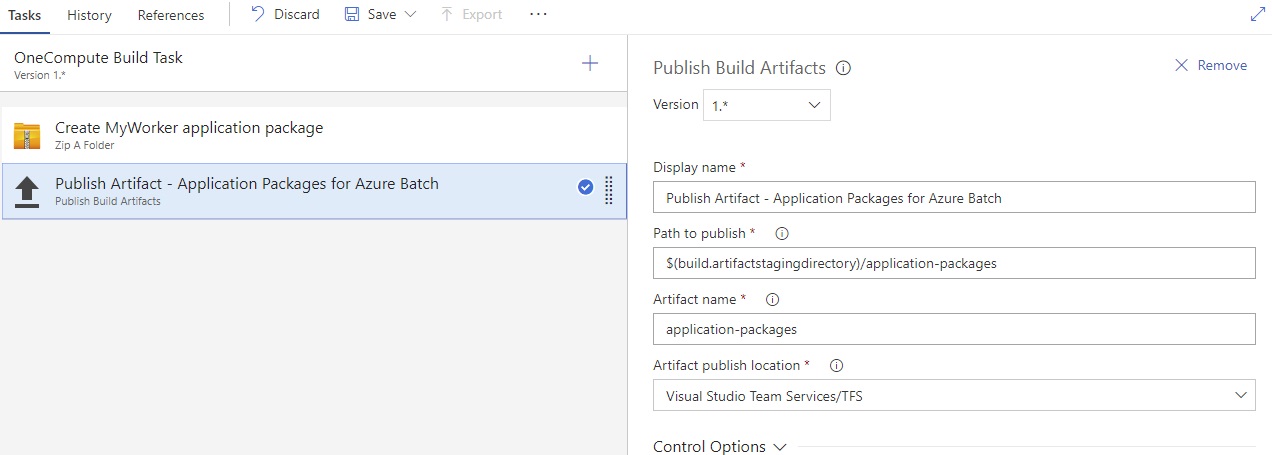Click the plus icon to add a task
Viewport: 1272px width, 455px height.
point(590,64)
